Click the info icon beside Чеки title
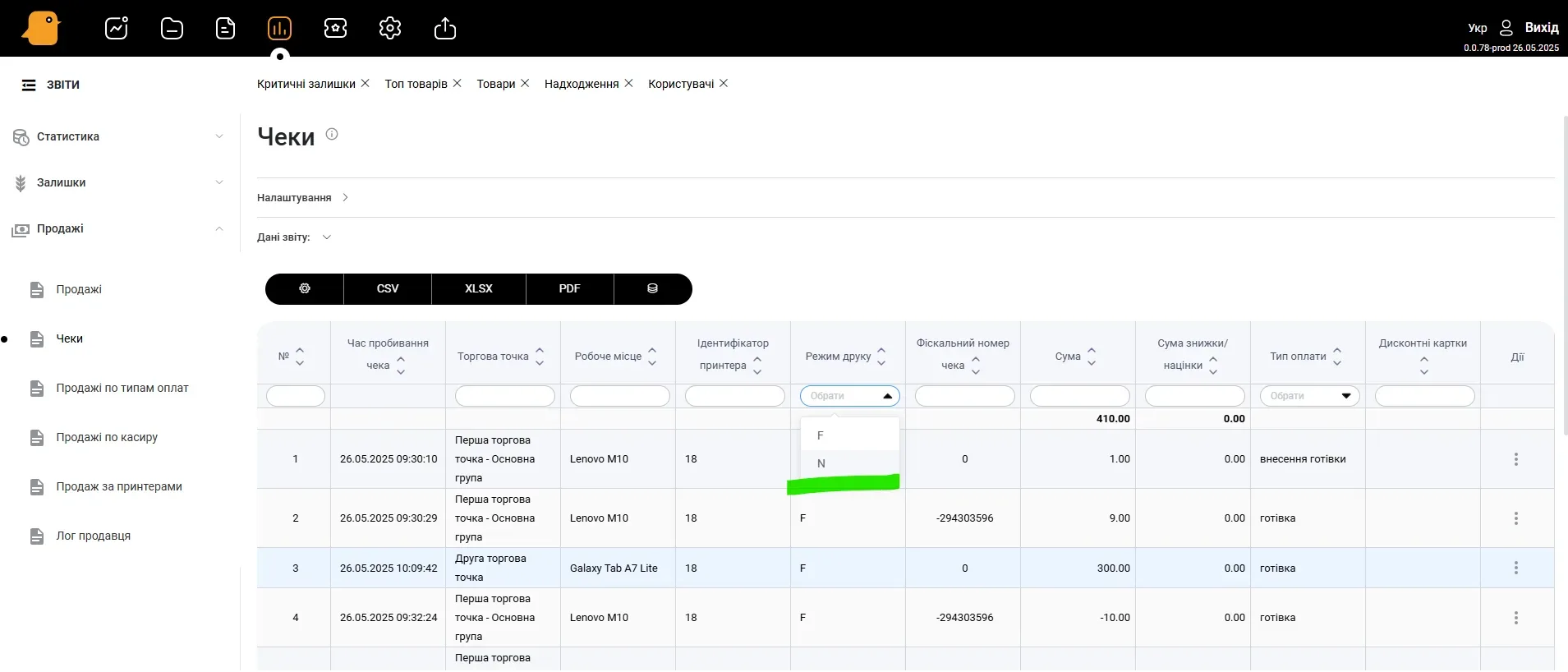The image size is (1568, 672). [332, 135]
